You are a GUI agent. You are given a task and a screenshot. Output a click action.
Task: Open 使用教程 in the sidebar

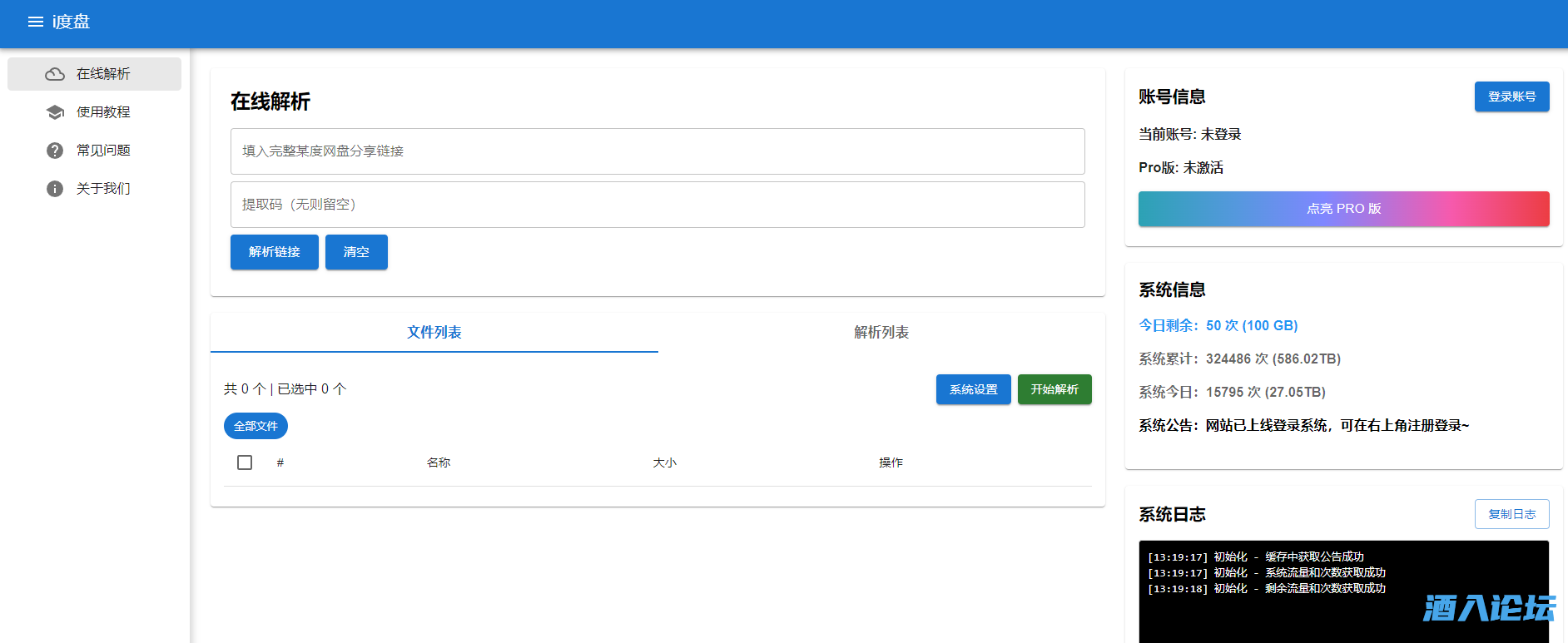pyautogui.click(x=103, y=112)
